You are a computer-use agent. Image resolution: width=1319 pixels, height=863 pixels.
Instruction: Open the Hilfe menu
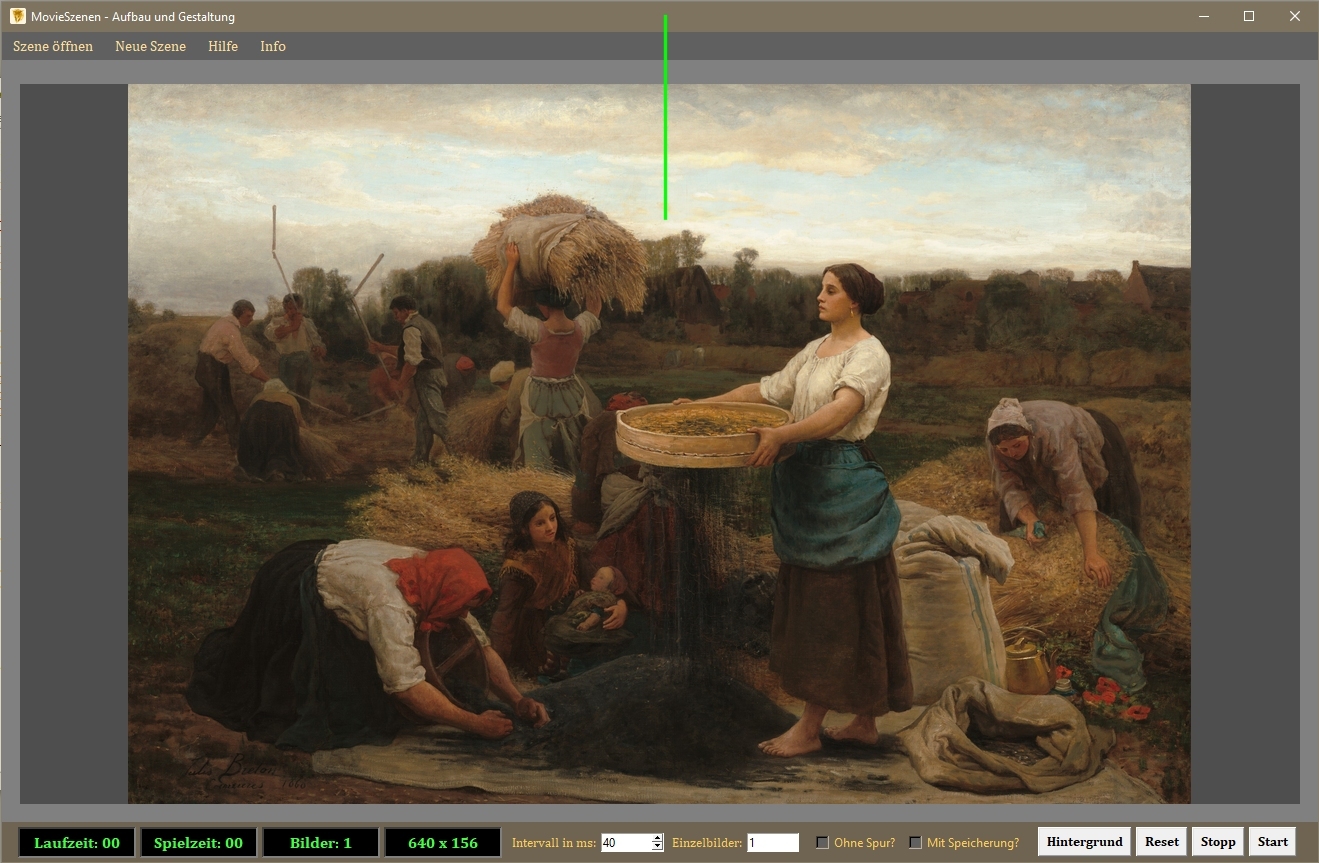pyautogui.click(x=223, y=46)
